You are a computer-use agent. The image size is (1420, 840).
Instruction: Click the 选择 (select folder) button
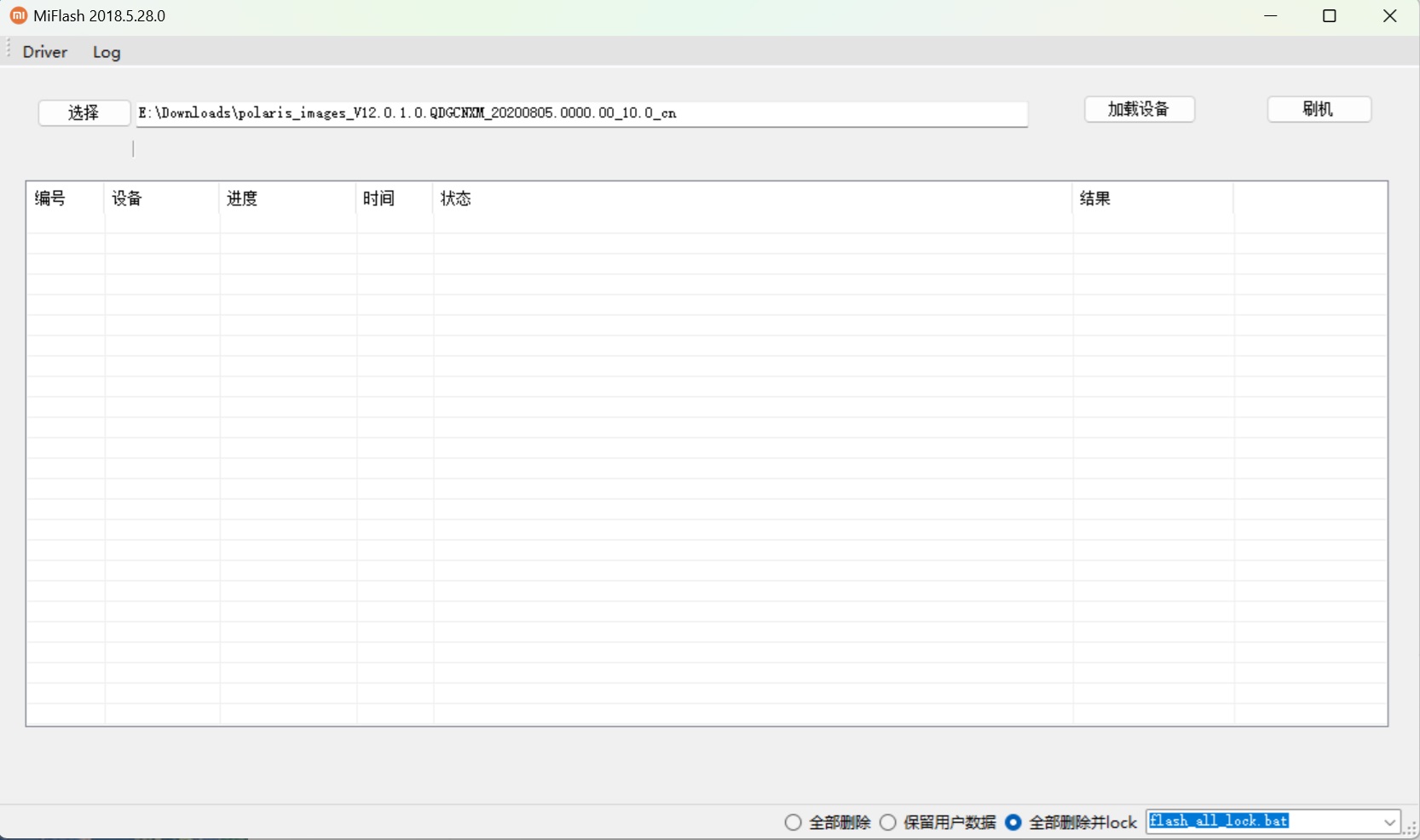84,112
